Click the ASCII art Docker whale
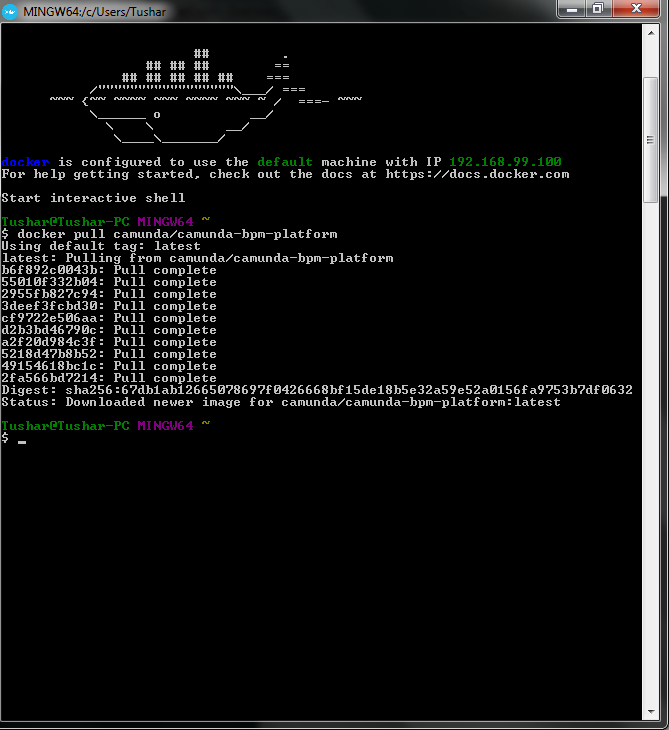This screenshot has height=730, width=669. [x=206, y=96]
